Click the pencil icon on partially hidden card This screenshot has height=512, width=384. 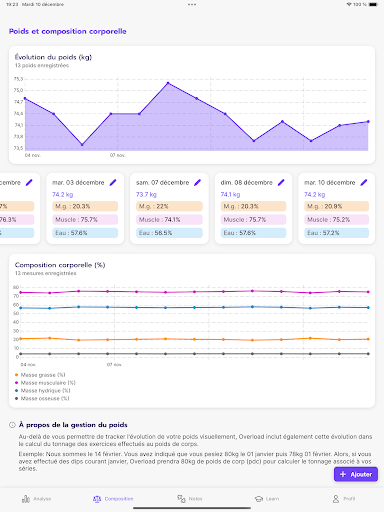point(29,182)
